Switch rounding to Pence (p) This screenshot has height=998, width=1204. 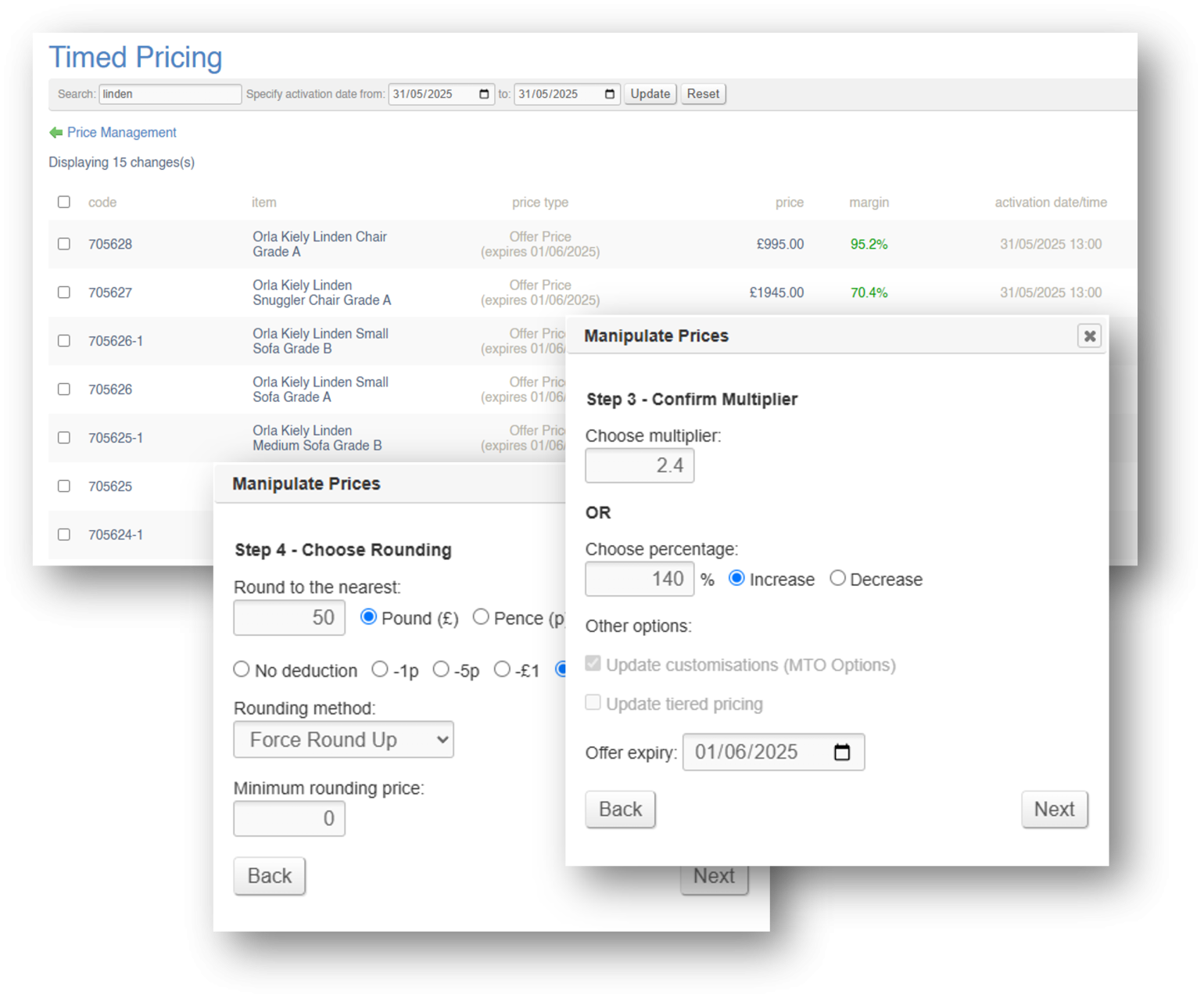[481, 616]
